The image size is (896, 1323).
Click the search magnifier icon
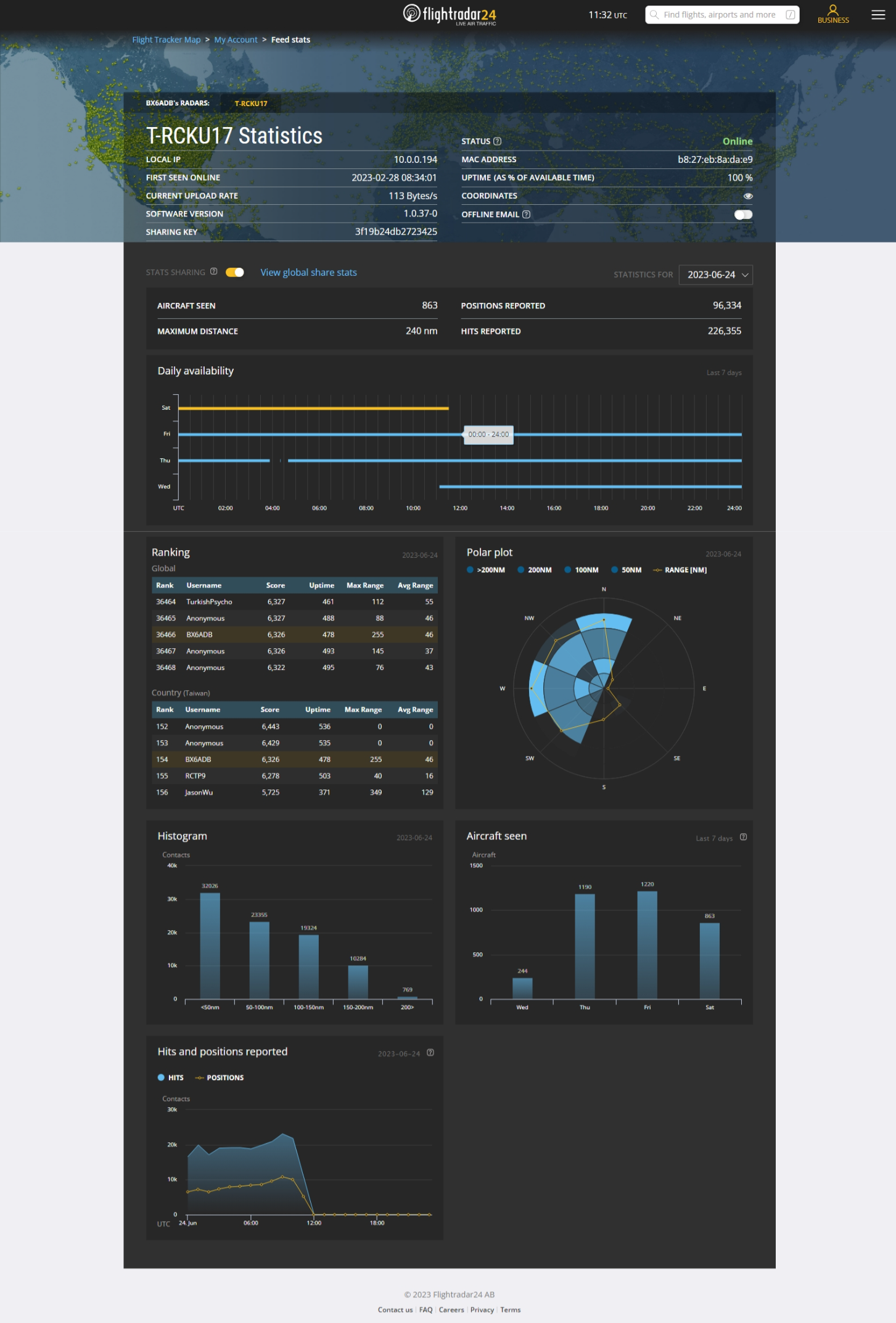654,15
